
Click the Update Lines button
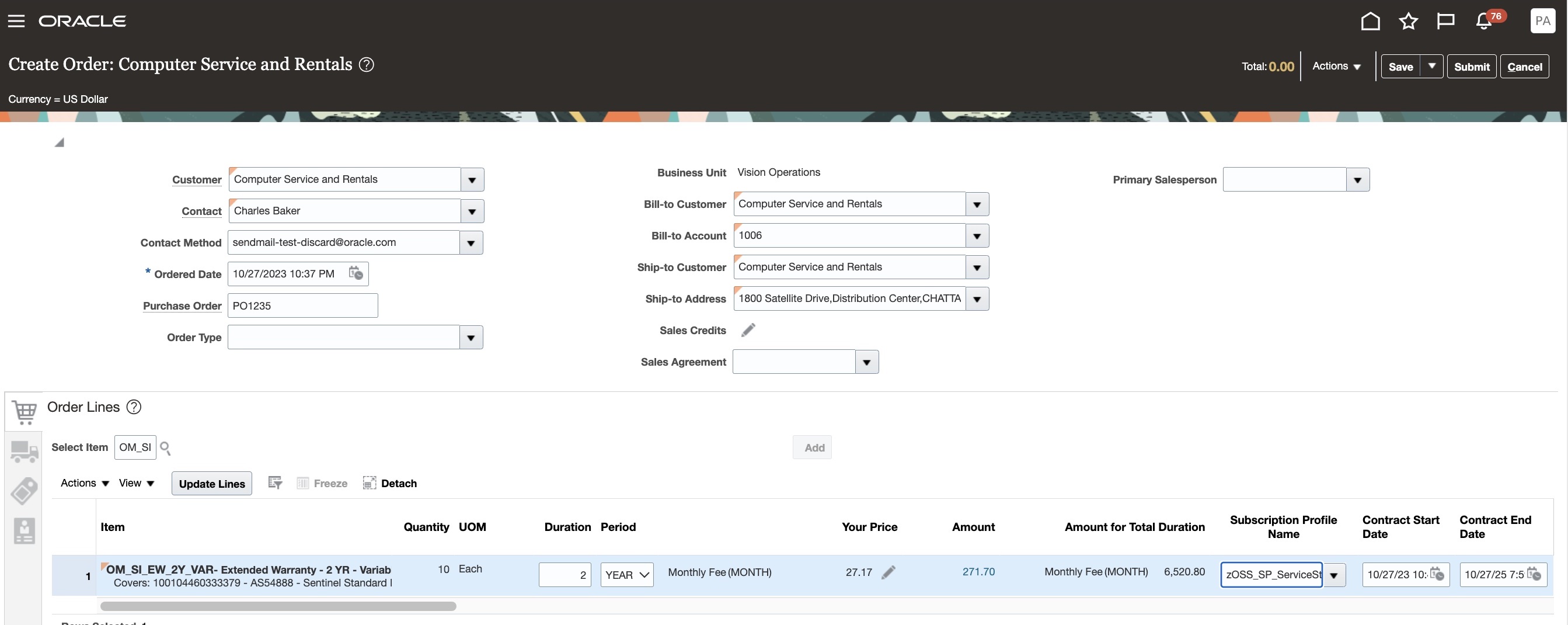pos(212,484)
